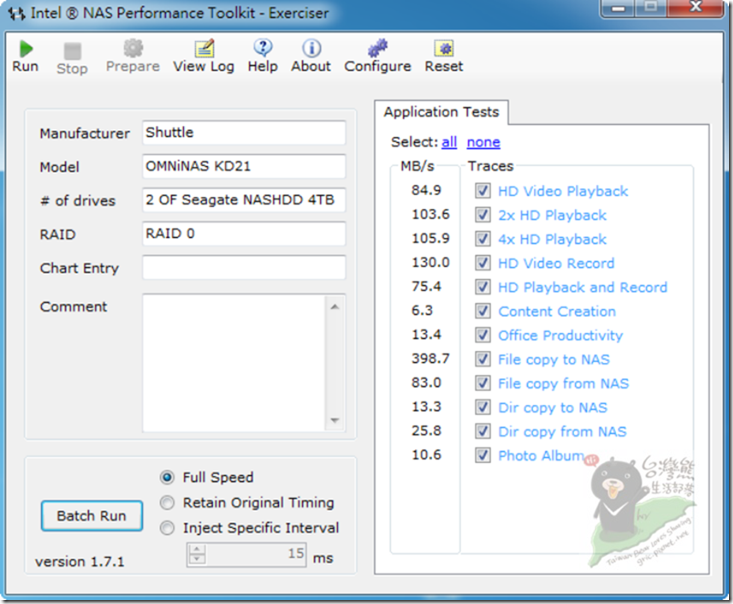Viewport: 733px width, 604px height.
Task: Click the interval ms value field
Action: click(x=256, y=554)
